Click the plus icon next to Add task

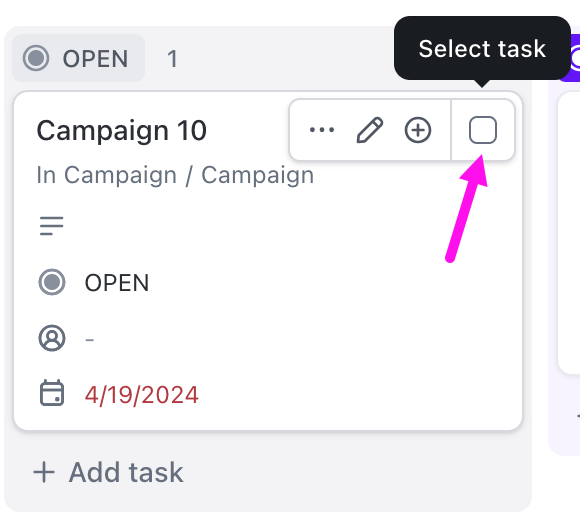tap(44, 472)
